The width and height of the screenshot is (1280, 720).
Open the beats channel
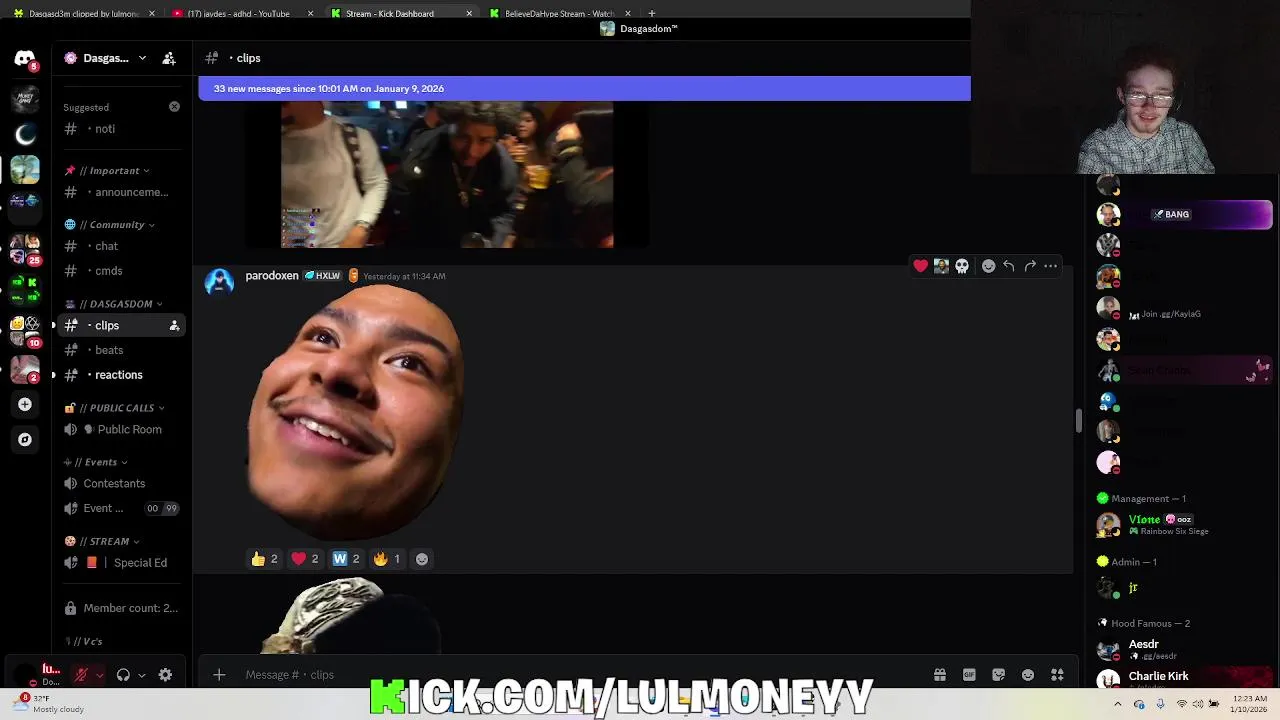coord(122,350)
